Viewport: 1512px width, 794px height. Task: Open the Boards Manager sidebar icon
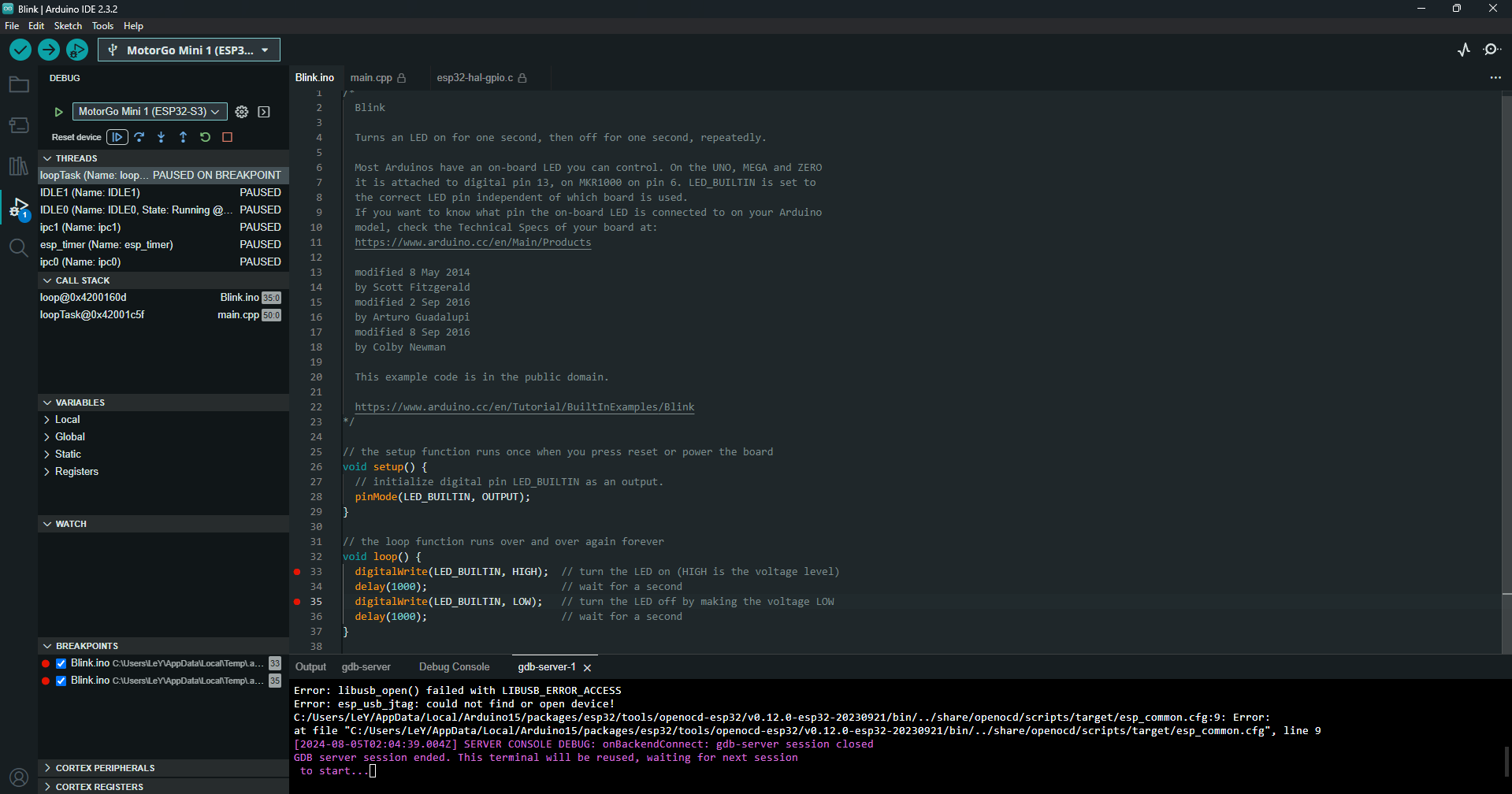click(19, 125)
